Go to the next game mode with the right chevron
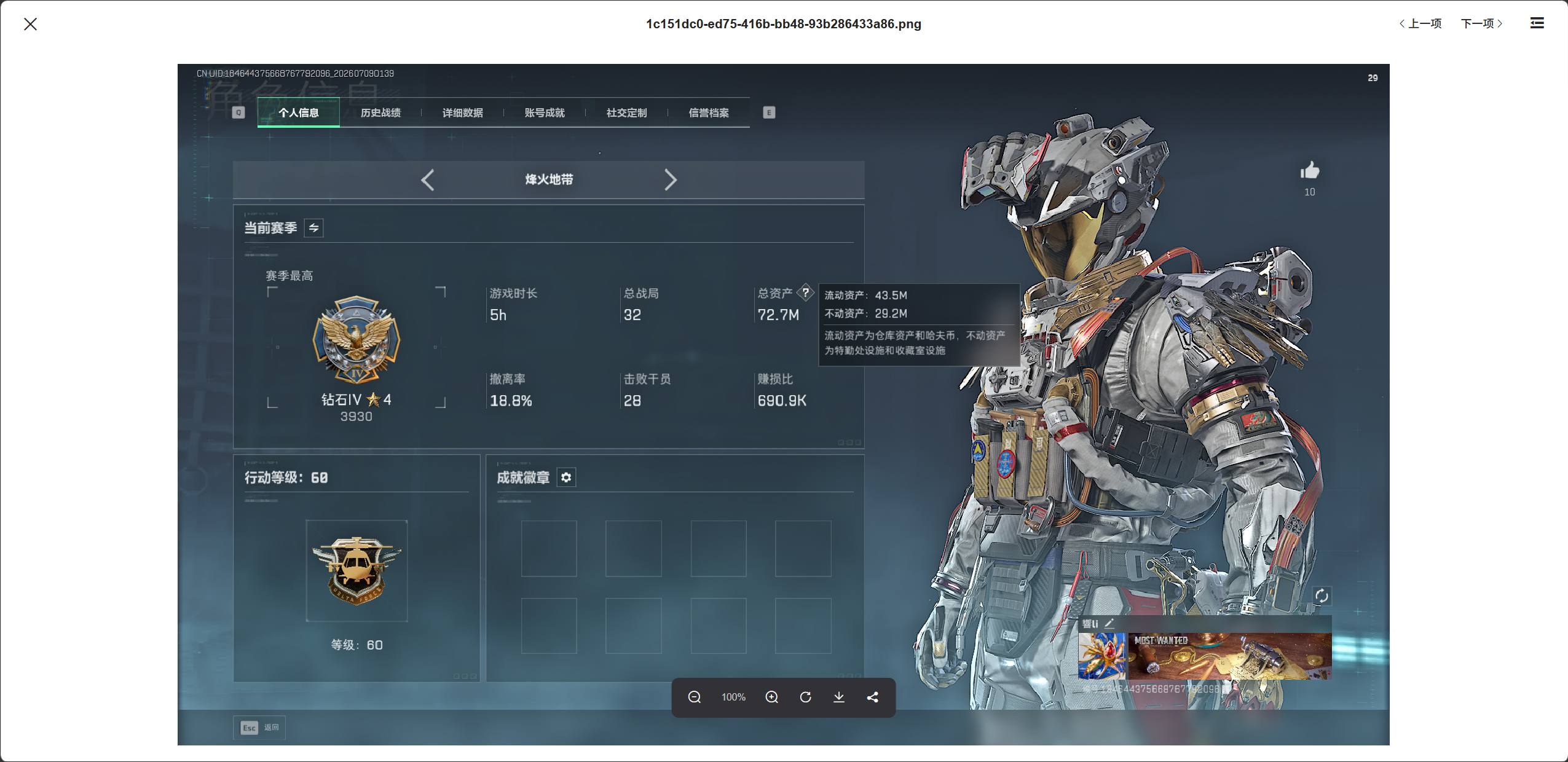1568x762 pixels. [x=670, y=180]
